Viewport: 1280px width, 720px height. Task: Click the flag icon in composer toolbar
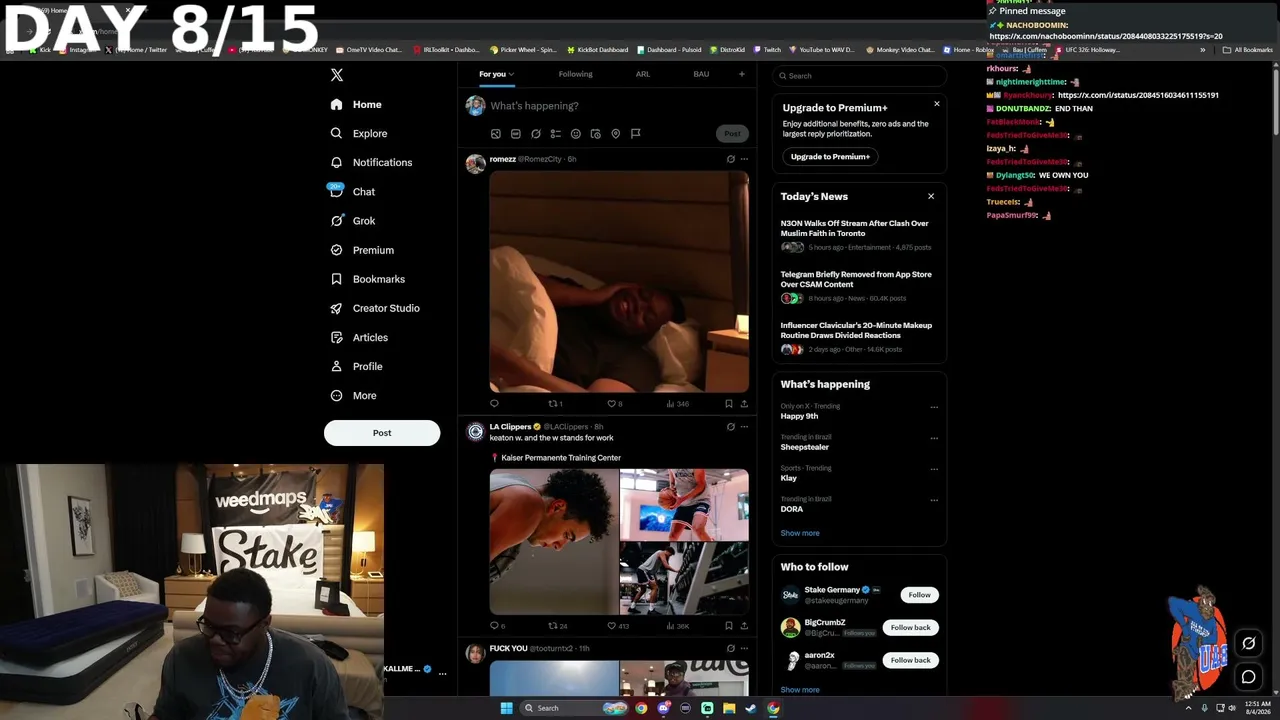pos(635,134)
